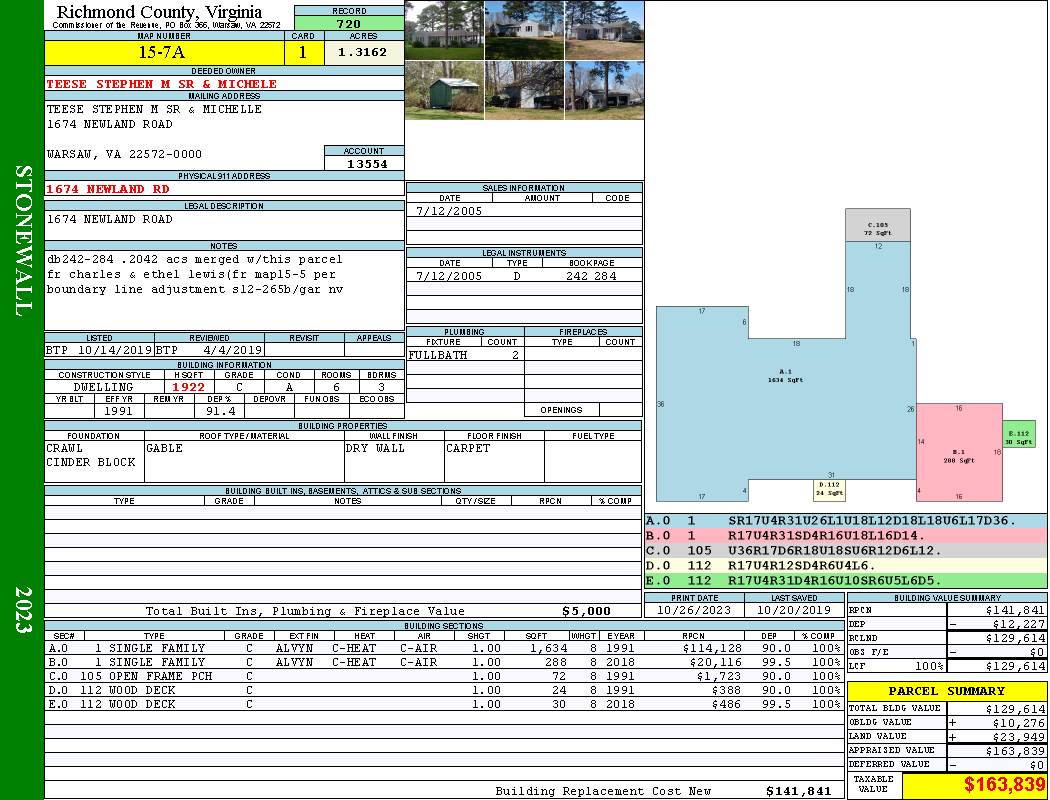This screenshot has height=800, width=1050.
Task: Click the OBLDG VALUE $10,276
Action: tap(1019, 722)
